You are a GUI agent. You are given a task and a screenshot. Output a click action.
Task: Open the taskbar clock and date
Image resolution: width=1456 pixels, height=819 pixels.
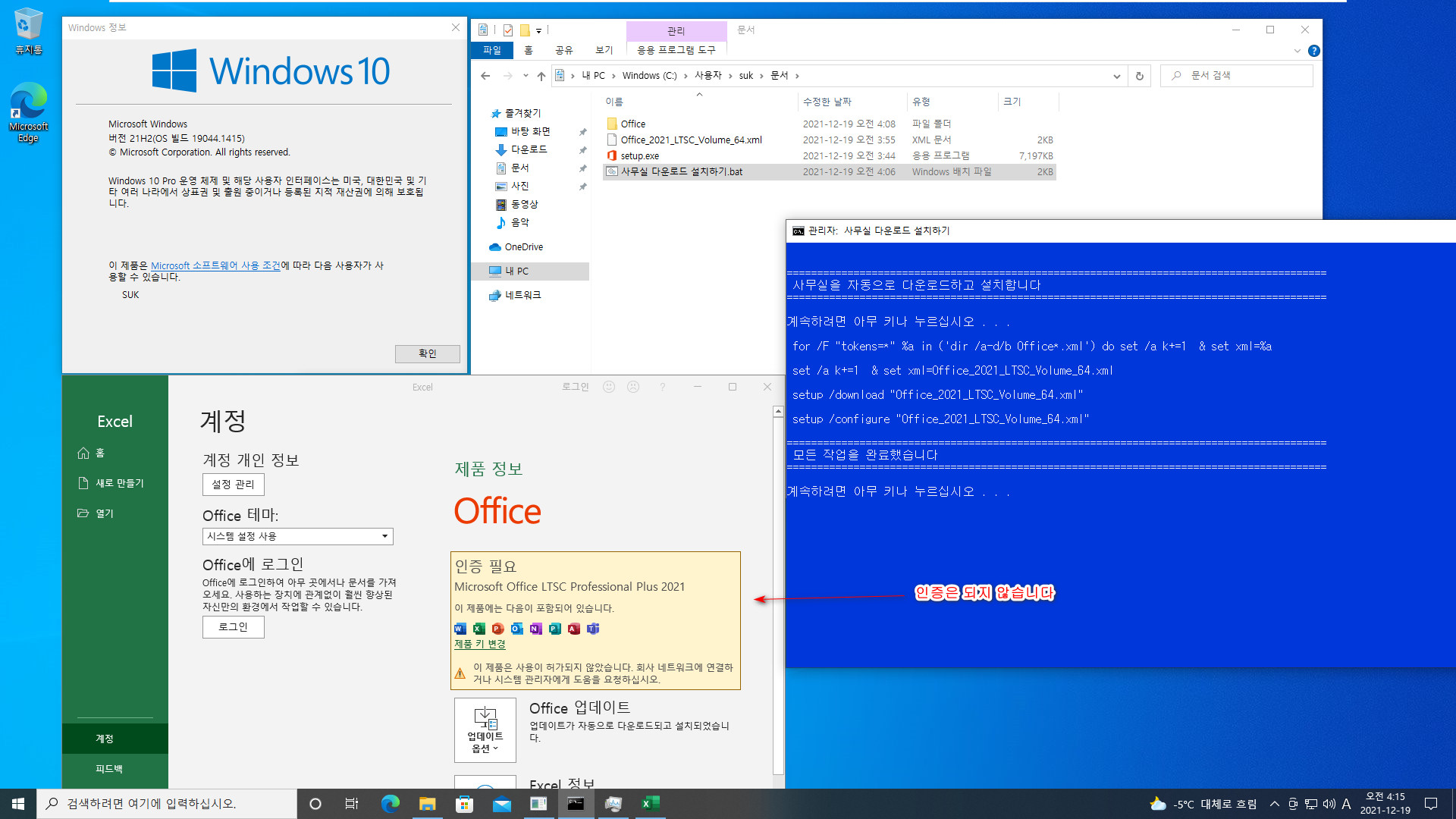[x=1385, y=804]
